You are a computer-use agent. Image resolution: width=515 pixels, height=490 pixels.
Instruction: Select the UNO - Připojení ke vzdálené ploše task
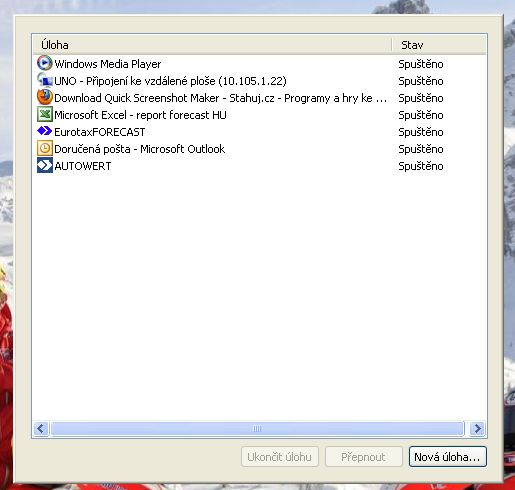(170, 81)
